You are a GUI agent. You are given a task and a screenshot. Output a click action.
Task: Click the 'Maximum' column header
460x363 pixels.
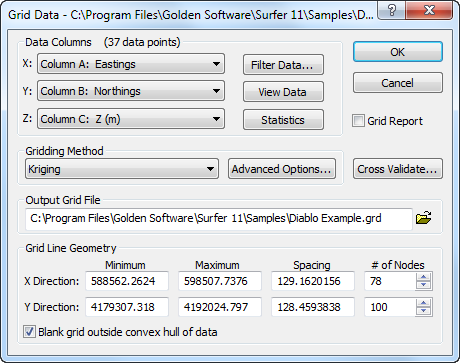(x=217, y=265)
